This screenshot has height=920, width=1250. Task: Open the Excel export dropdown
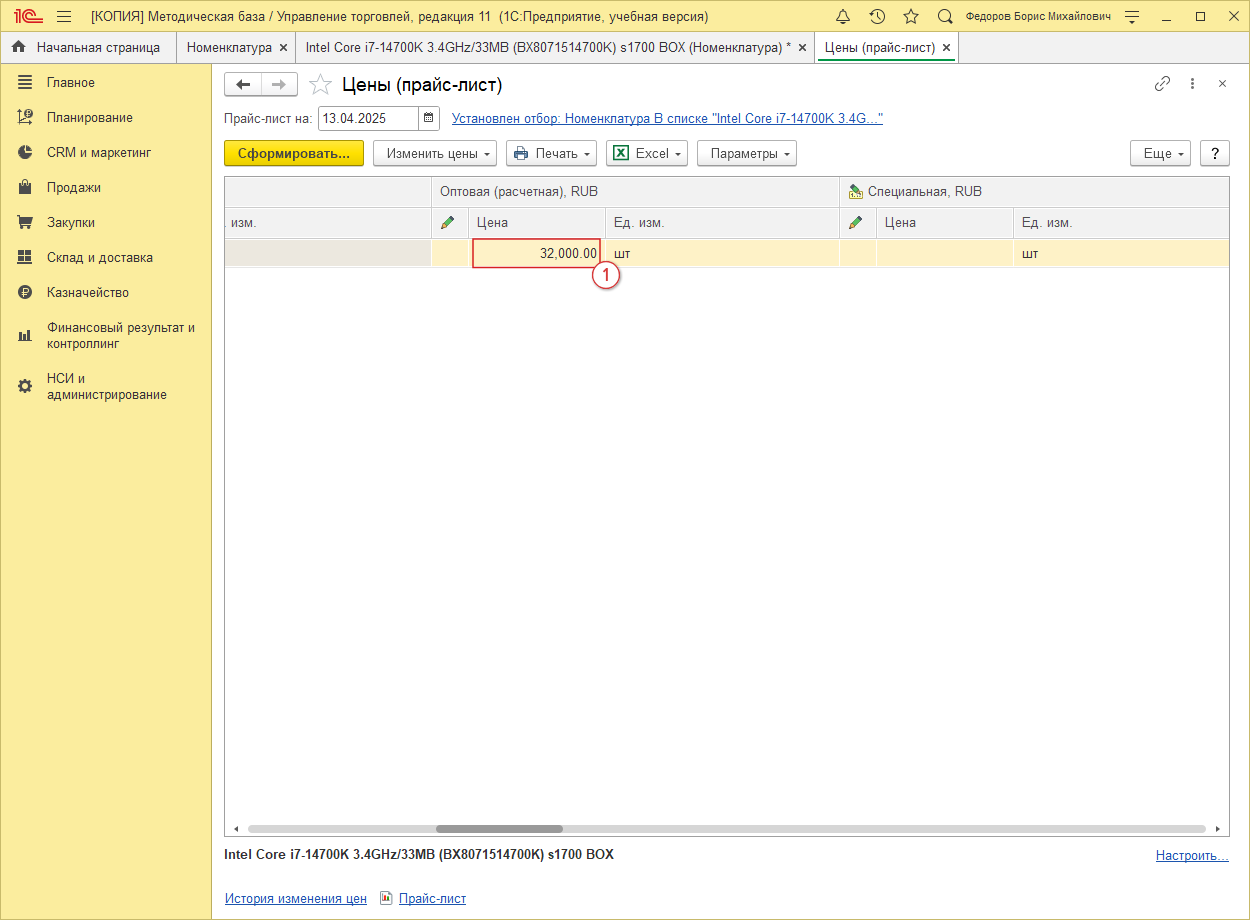[647, 154]
